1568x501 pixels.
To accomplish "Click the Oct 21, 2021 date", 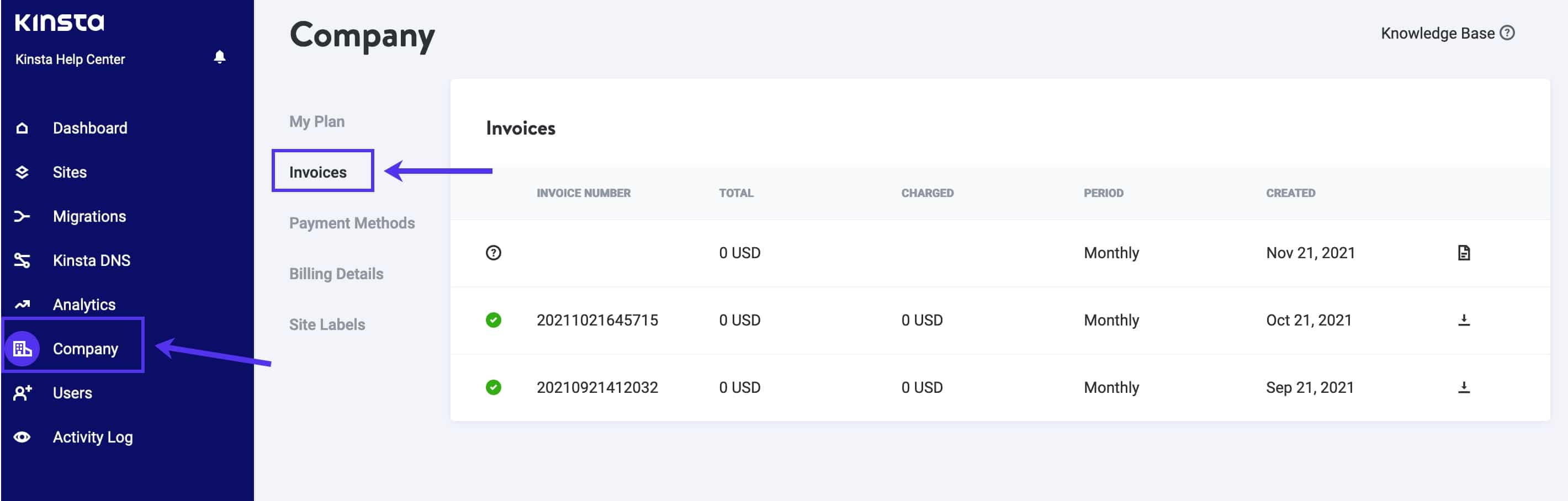I will click(x=1309, y=321).
